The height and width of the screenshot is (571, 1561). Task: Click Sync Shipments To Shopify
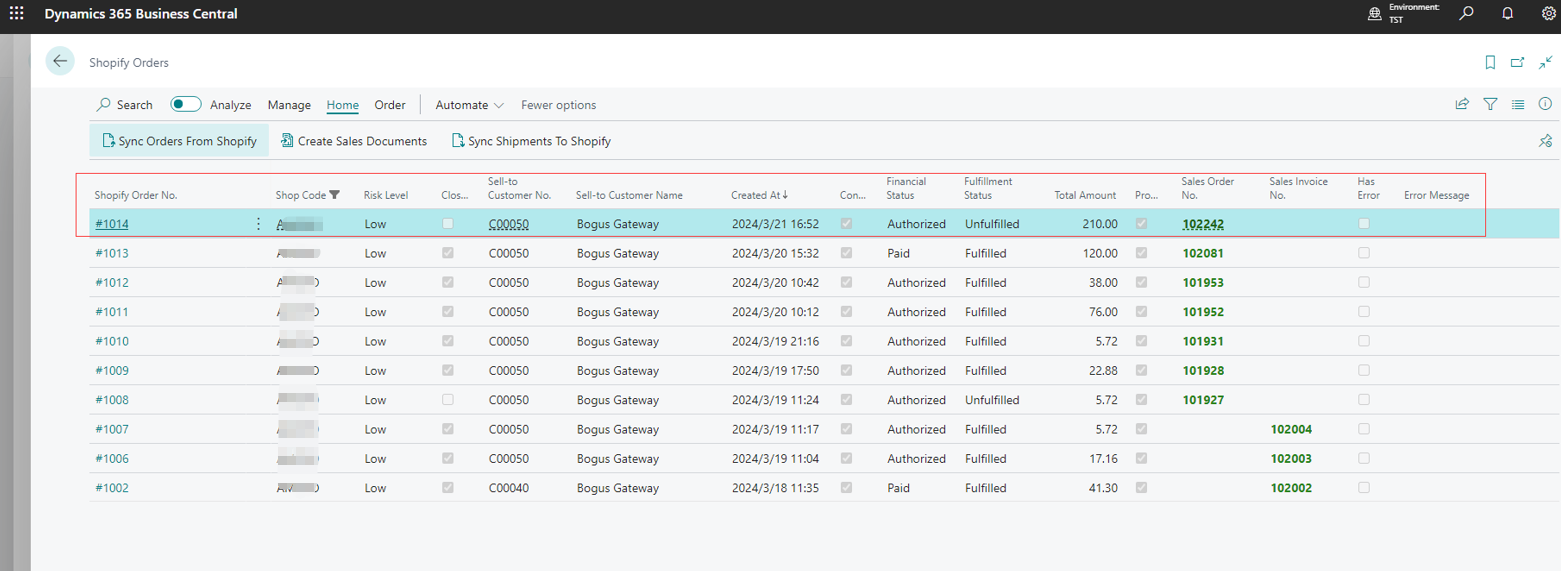[531, 141]
